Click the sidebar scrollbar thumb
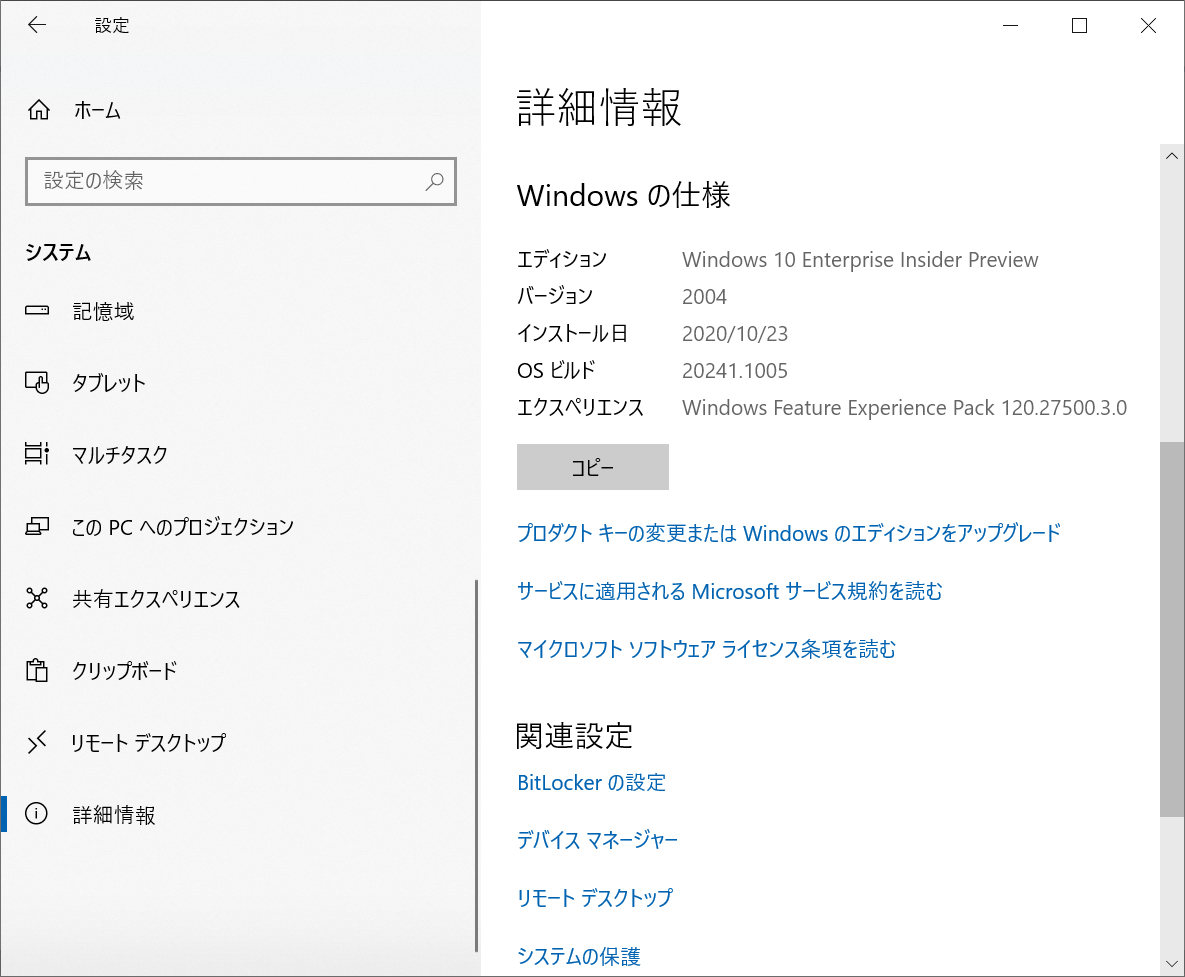1185x977 pixels. click(x=476, y=765)
